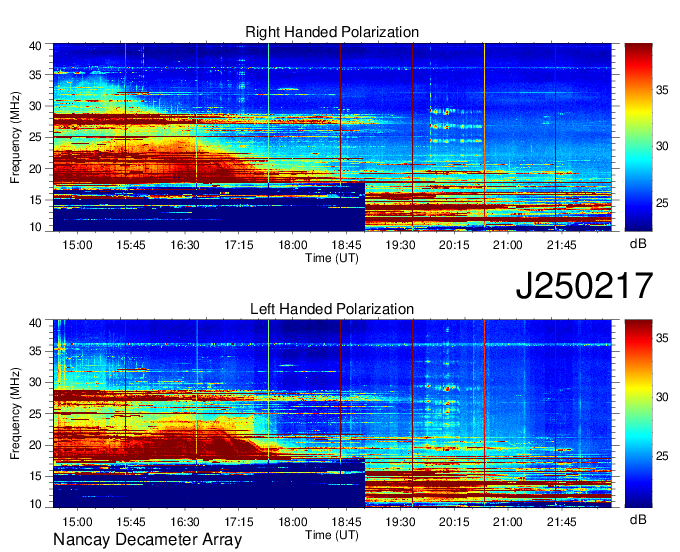Click the top plot's colorbar scale
Image resolution: width=680 pixels, height=552 pixels.
638,137
